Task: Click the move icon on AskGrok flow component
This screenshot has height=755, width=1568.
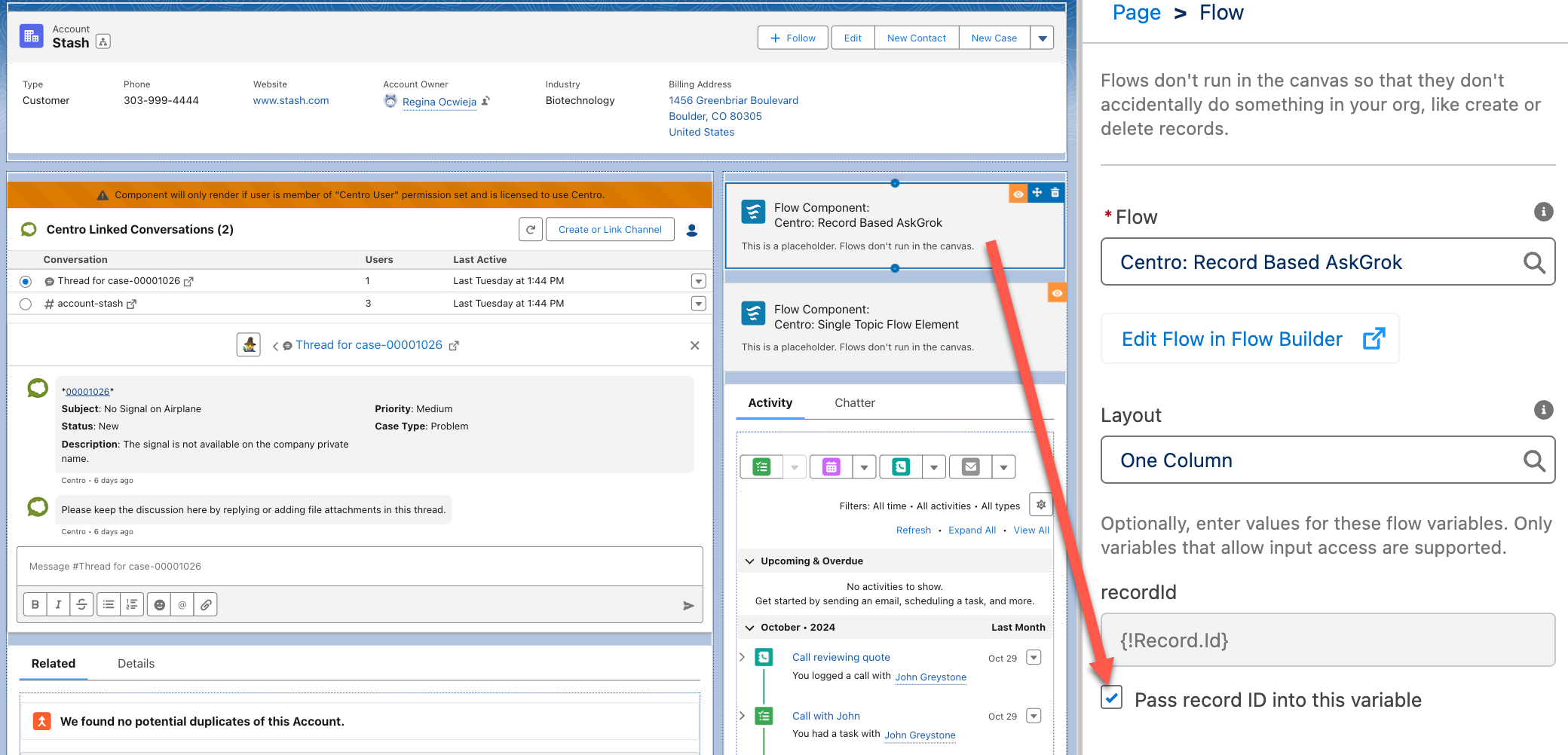Action: pyautogui.click(x=1037, y=193)
